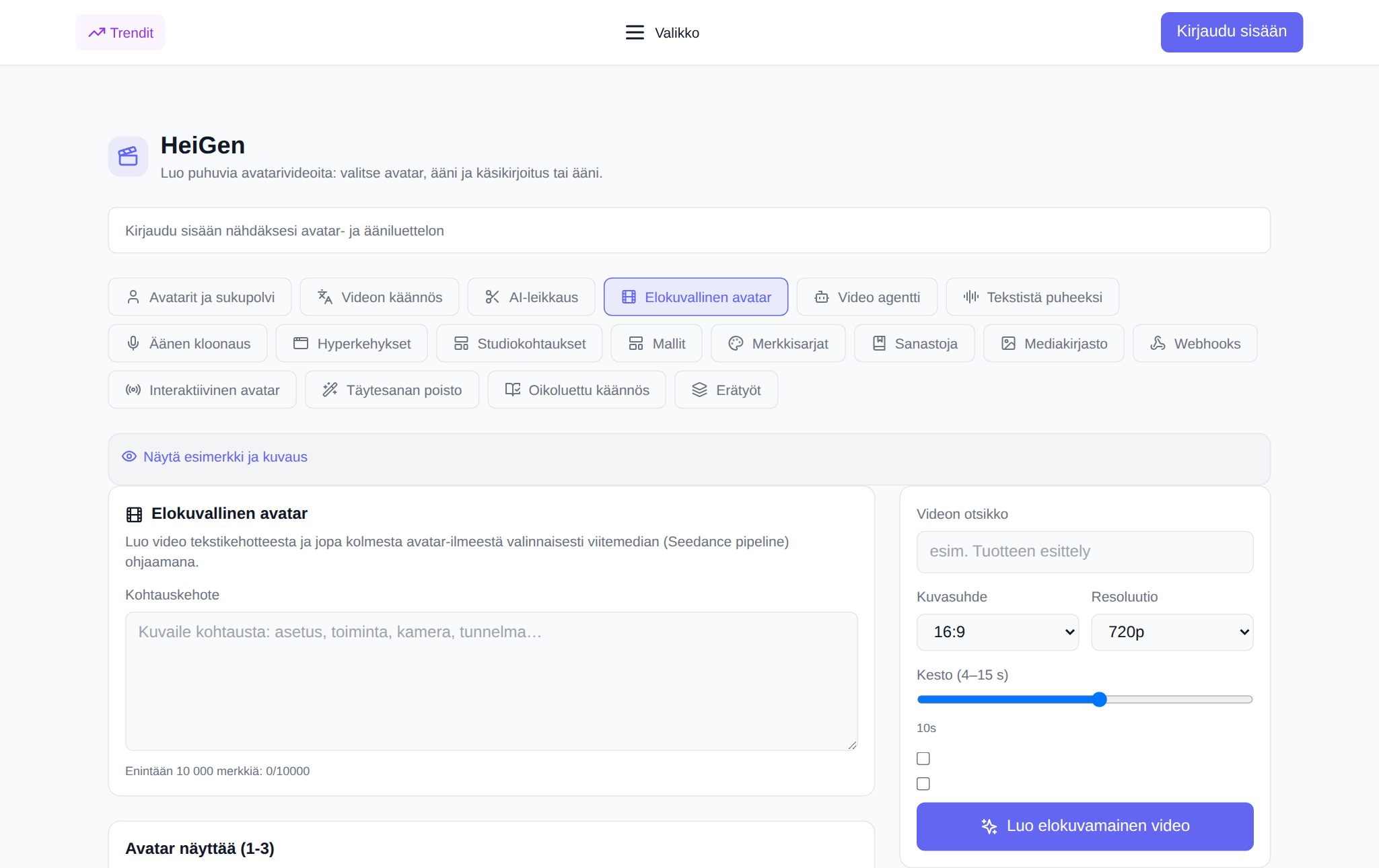Viewport: 1379px width, 868px height.
Task: Switch to the Elokuvallinen avatar tab
Action: (696, 297)
